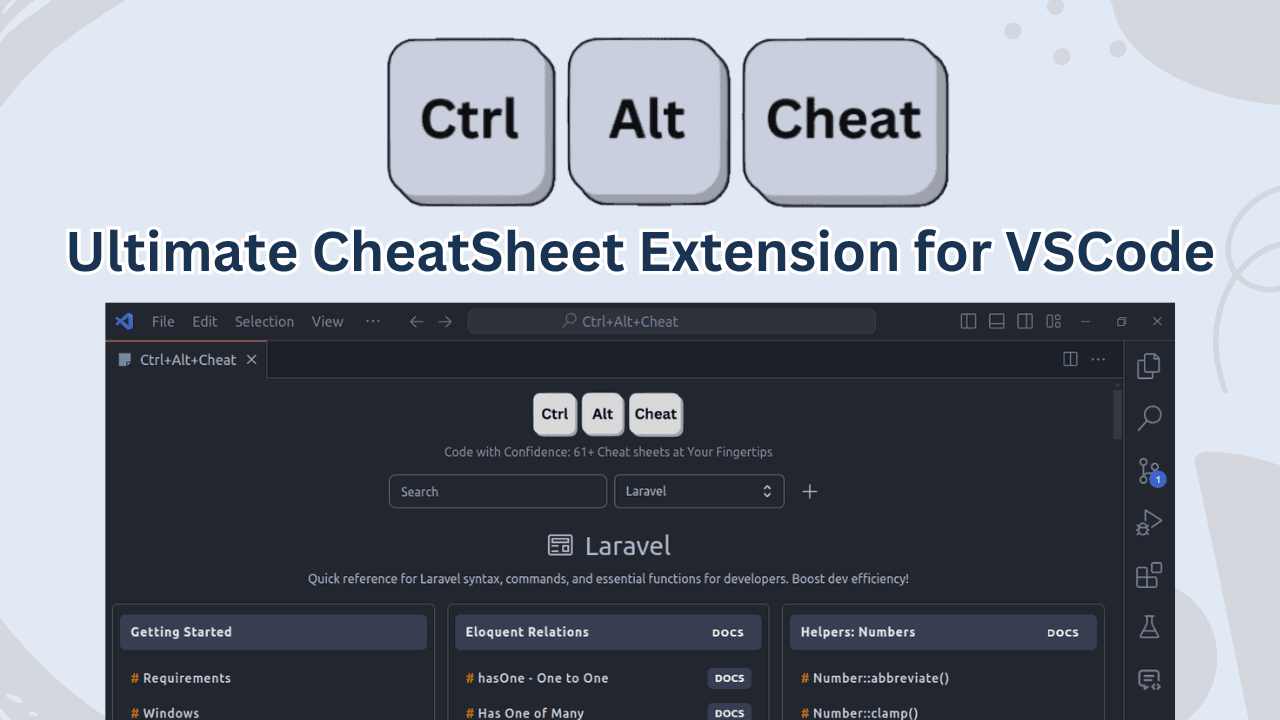1280x720 pixels.
Task: Open the Explorer icon in activity bar
Action: tap(1149, 366)
